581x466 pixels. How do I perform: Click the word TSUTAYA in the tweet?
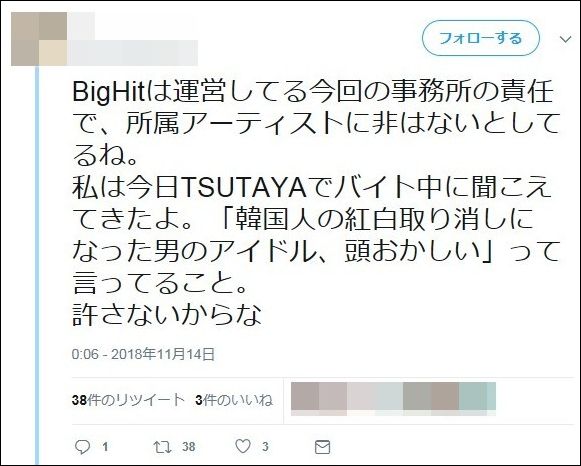(245, 188)
